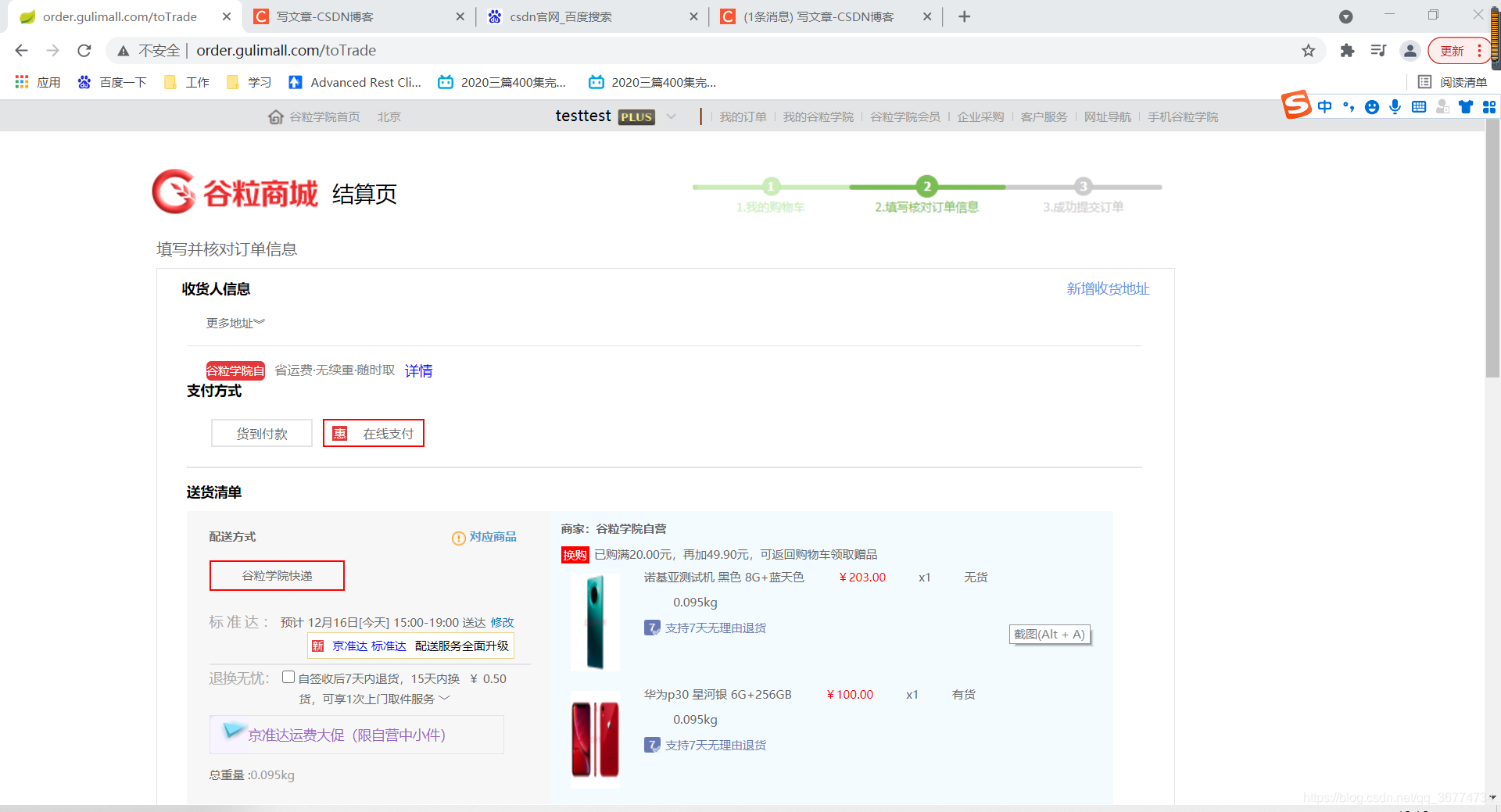Click the page vertical scrollbar thumb
The image size is (1501, 812).
click(x=1492, y=250)
